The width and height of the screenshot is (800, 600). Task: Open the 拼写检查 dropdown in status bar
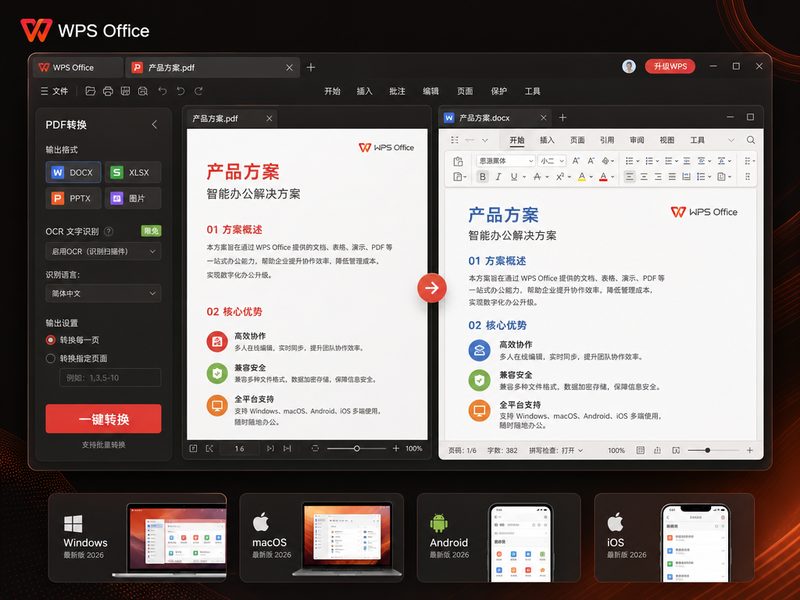point(556,451)
